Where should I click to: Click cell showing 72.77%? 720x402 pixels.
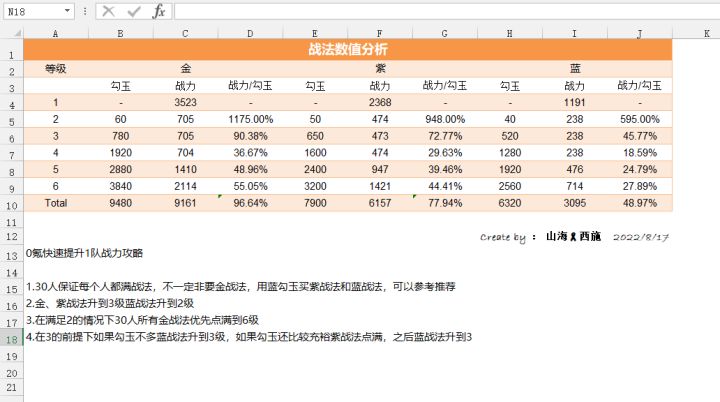tap(444, 136)
